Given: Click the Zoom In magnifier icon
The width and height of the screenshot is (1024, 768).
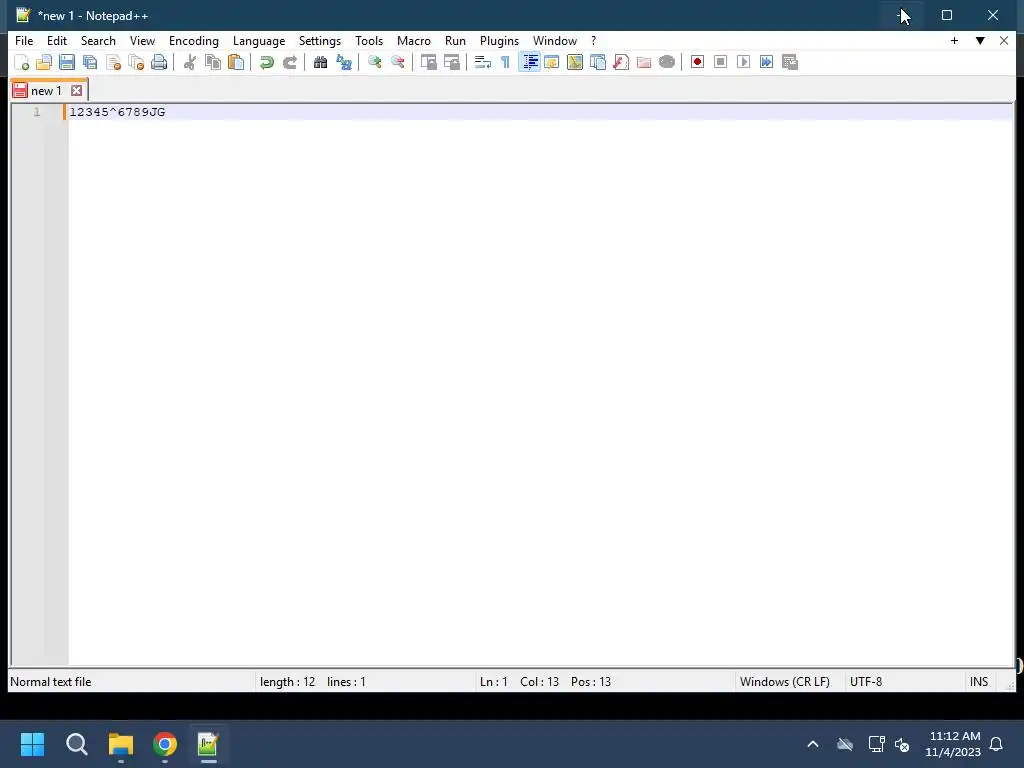Looking at the screenshot, I should click(374, 62).
